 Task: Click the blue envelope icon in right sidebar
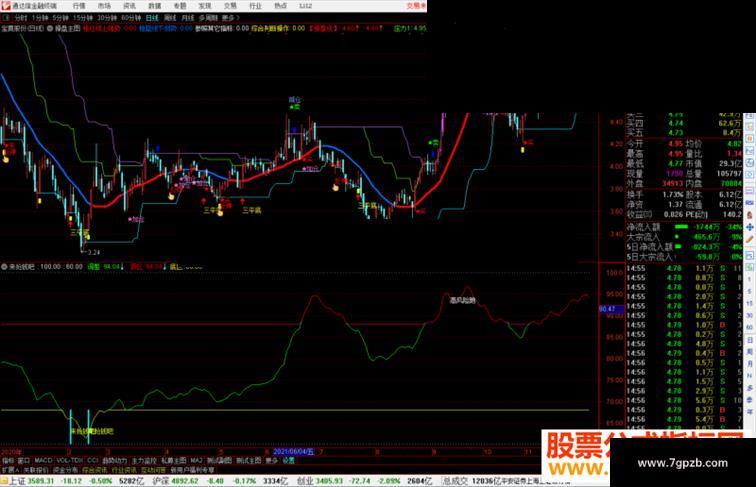pos(750,203)
